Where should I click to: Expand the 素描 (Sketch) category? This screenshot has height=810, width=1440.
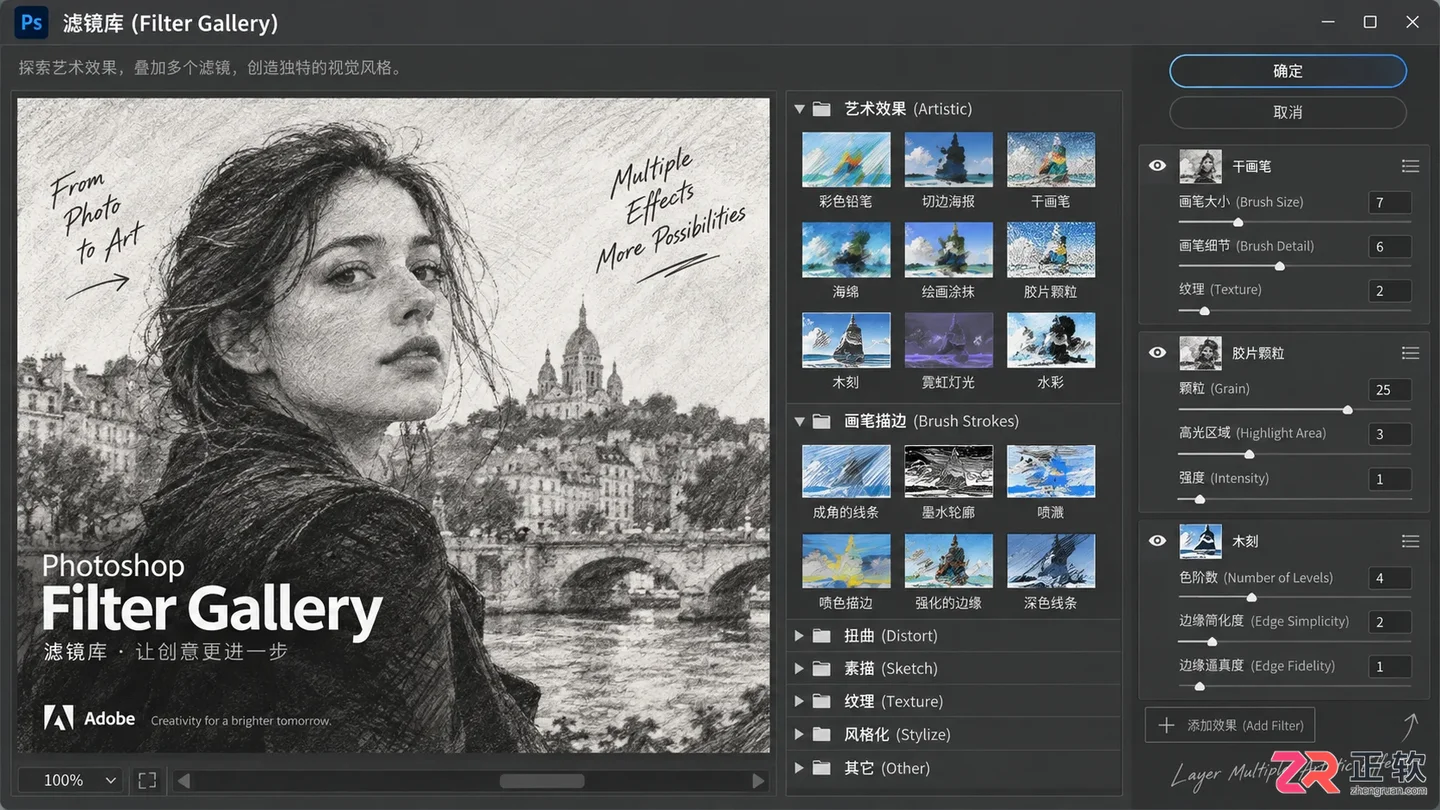click(799, 669)
